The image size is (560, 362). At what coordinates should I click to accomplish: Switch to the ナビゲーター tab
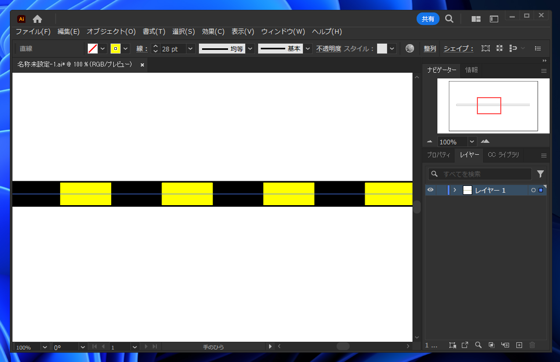tap(442, 70)
